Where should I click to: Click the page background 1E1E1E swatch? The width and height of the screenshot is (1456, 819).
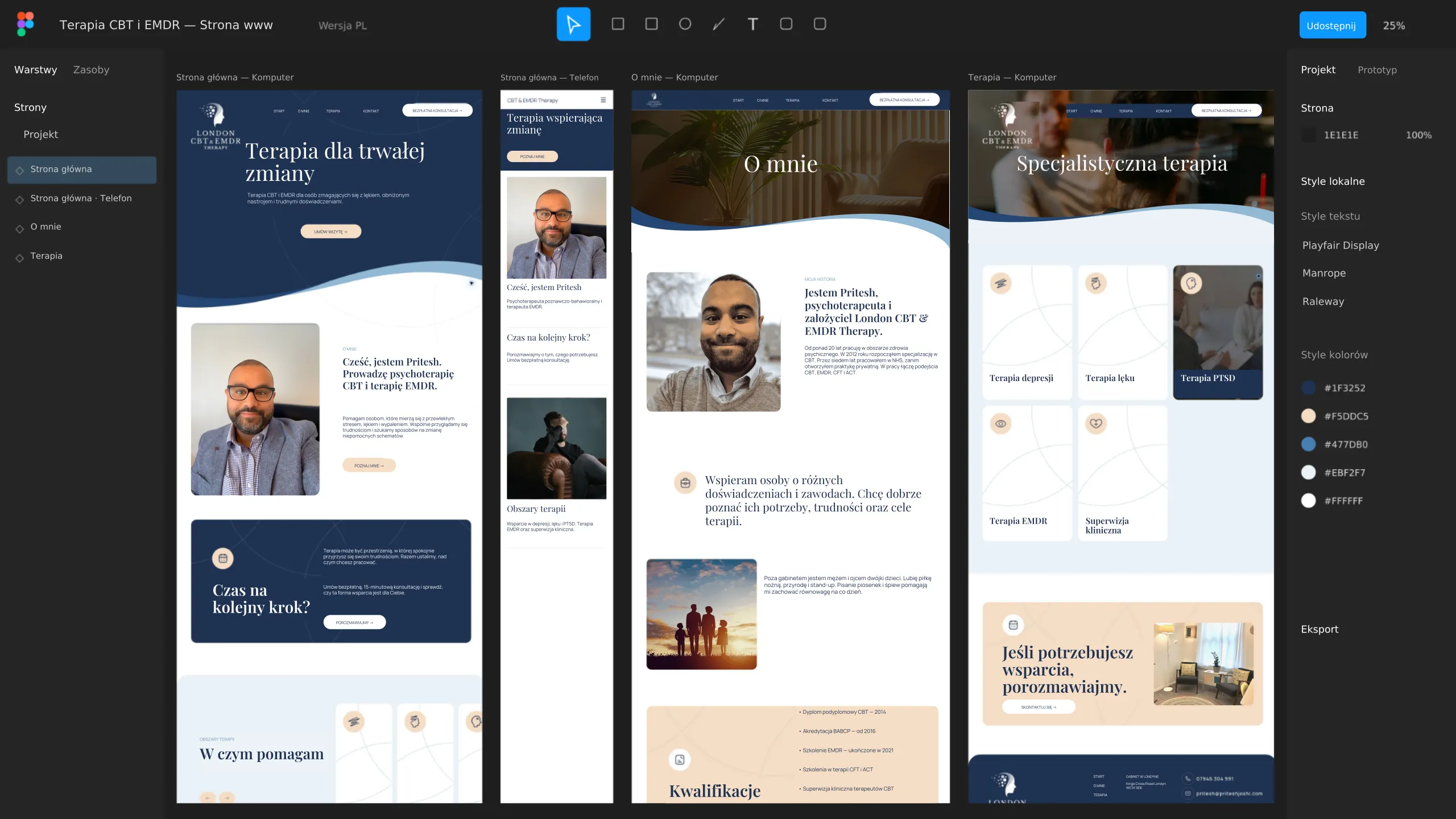pyautogui.click(x=1309, y=135)
